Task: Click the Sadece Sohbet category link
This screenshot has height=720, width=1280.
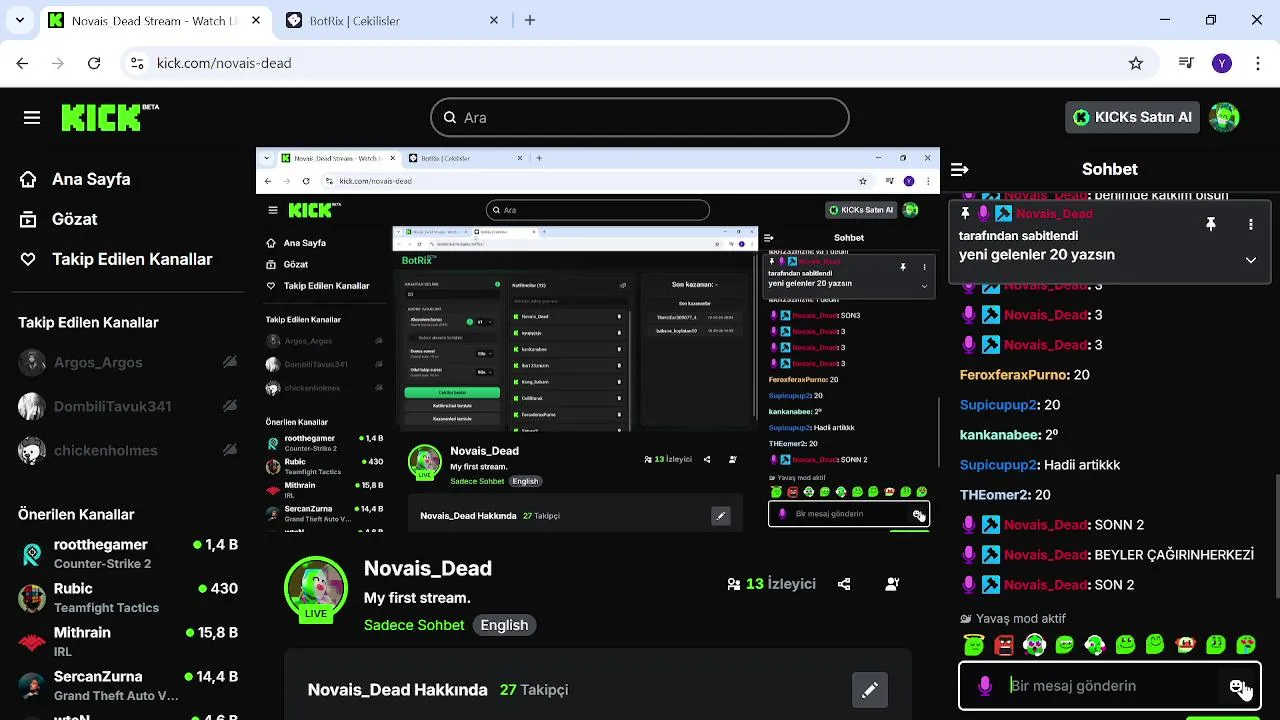Action: (414, 625)
